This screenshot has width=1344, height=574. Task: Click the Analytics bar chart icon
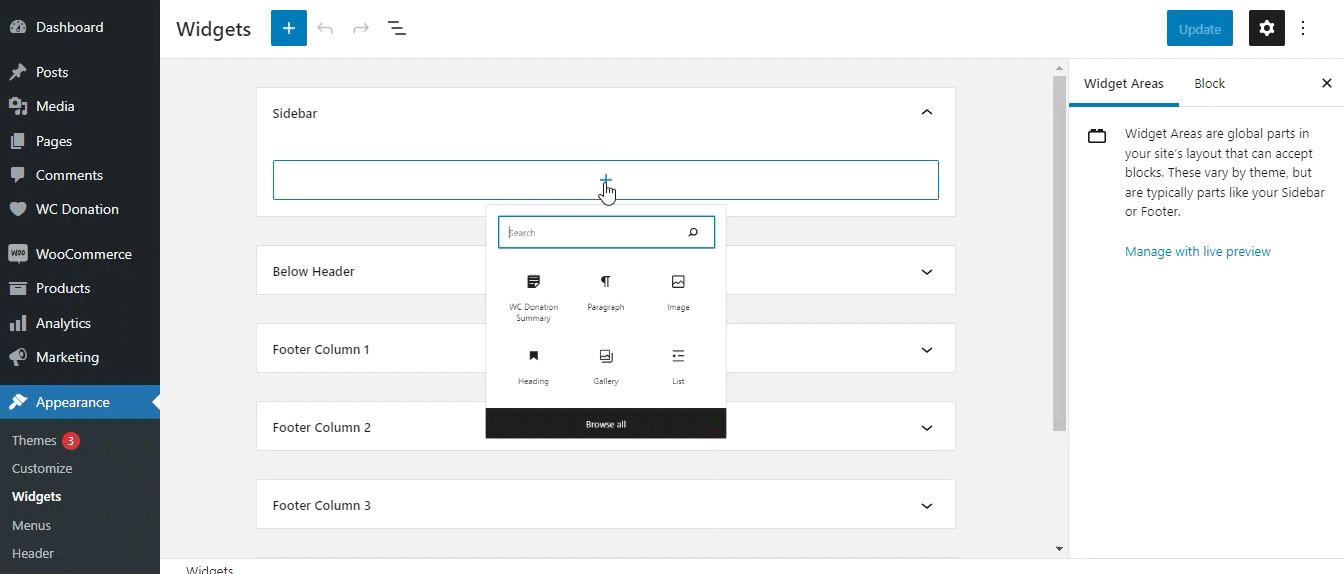coord(18,323)
